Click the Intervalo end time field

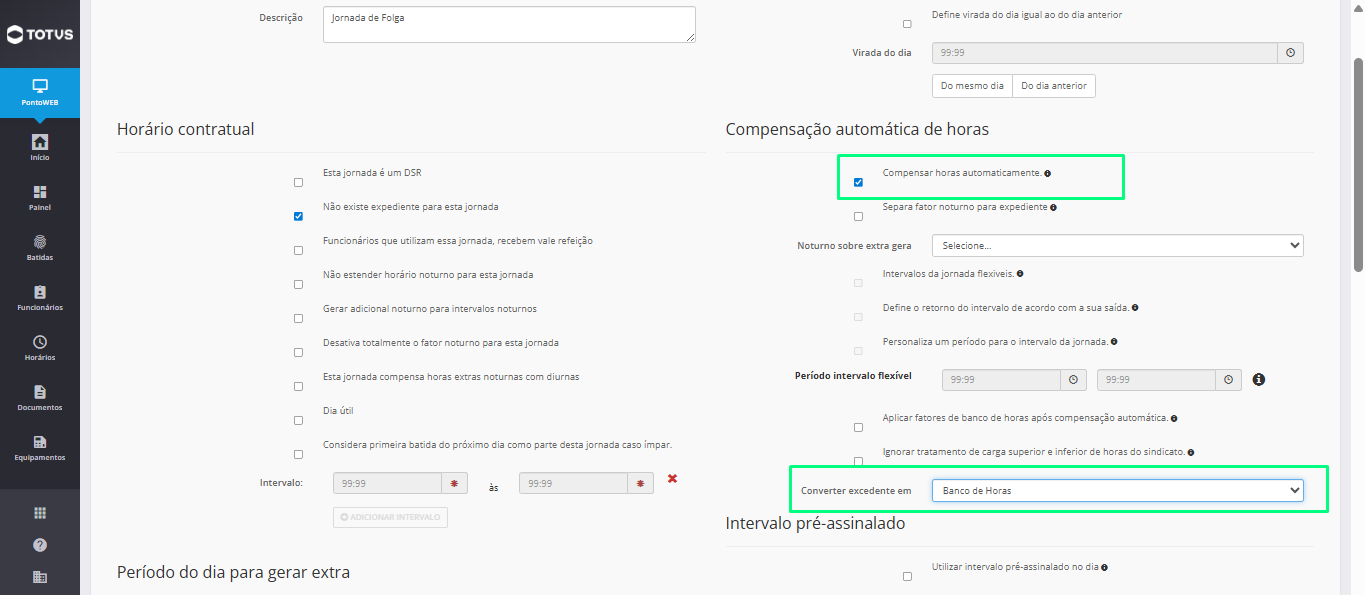tap(573, 483)
